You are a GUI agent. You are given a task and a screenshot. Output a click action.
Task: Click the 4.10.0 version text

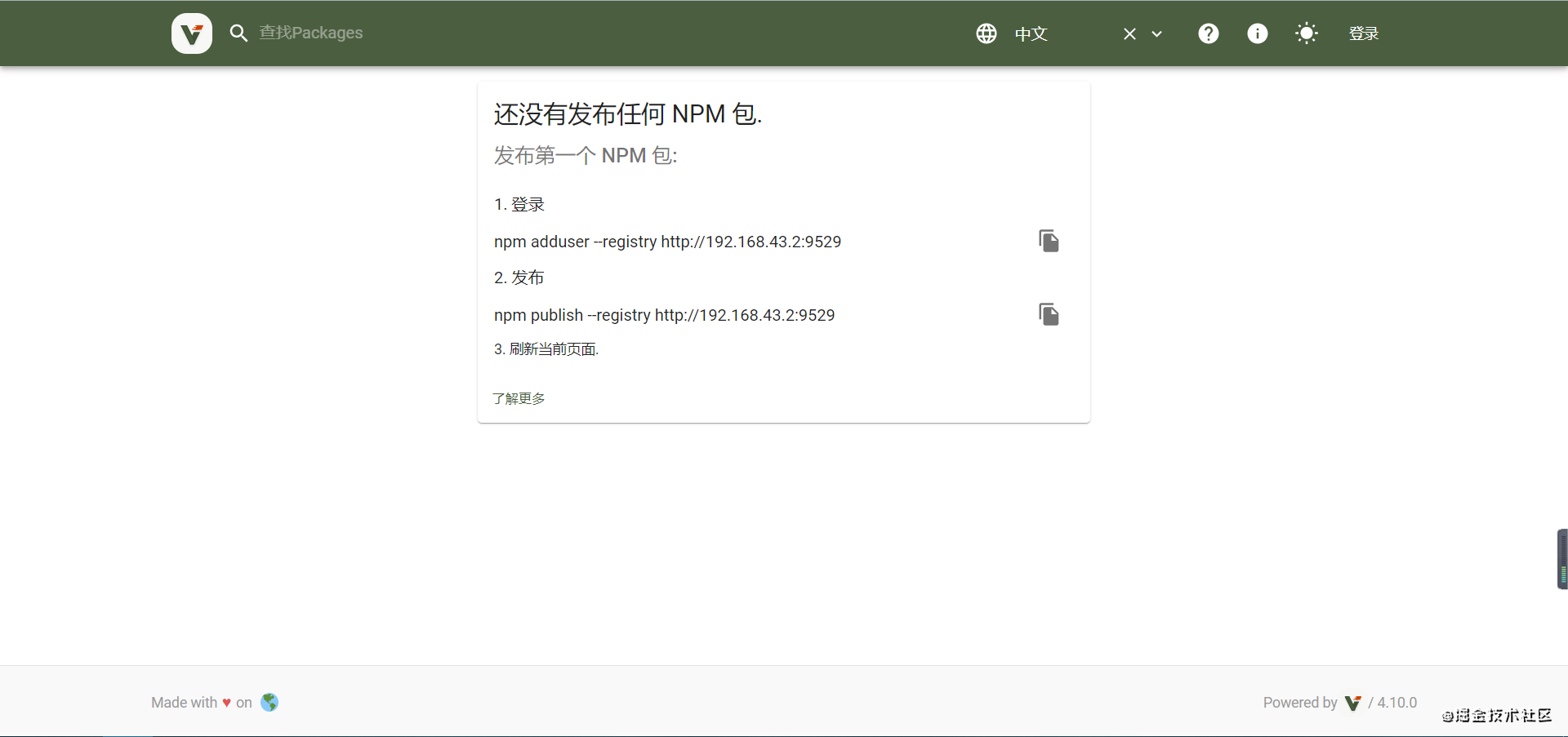1397,703
